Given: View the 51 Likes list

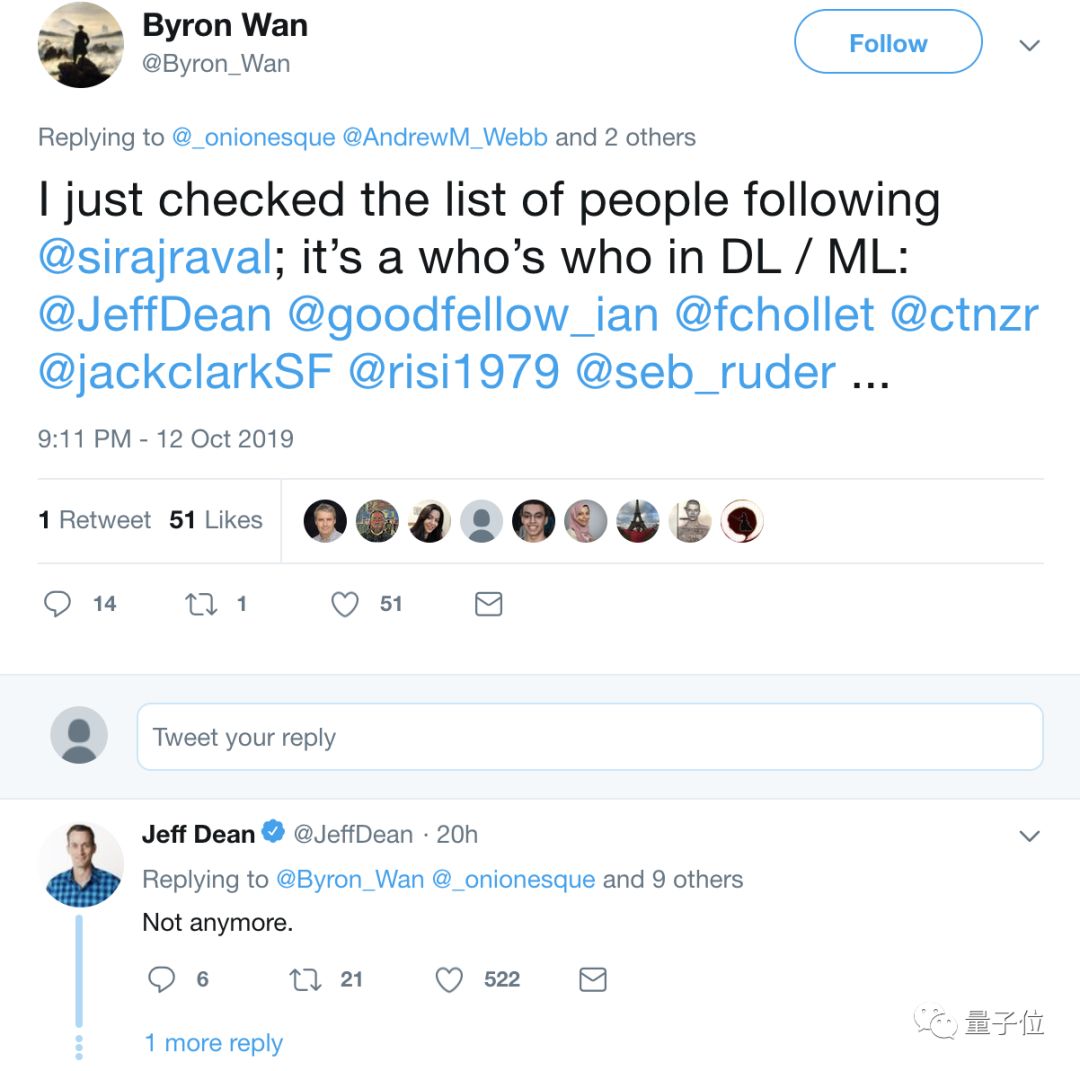Looking at the screenshot, I should pos(216,520).
